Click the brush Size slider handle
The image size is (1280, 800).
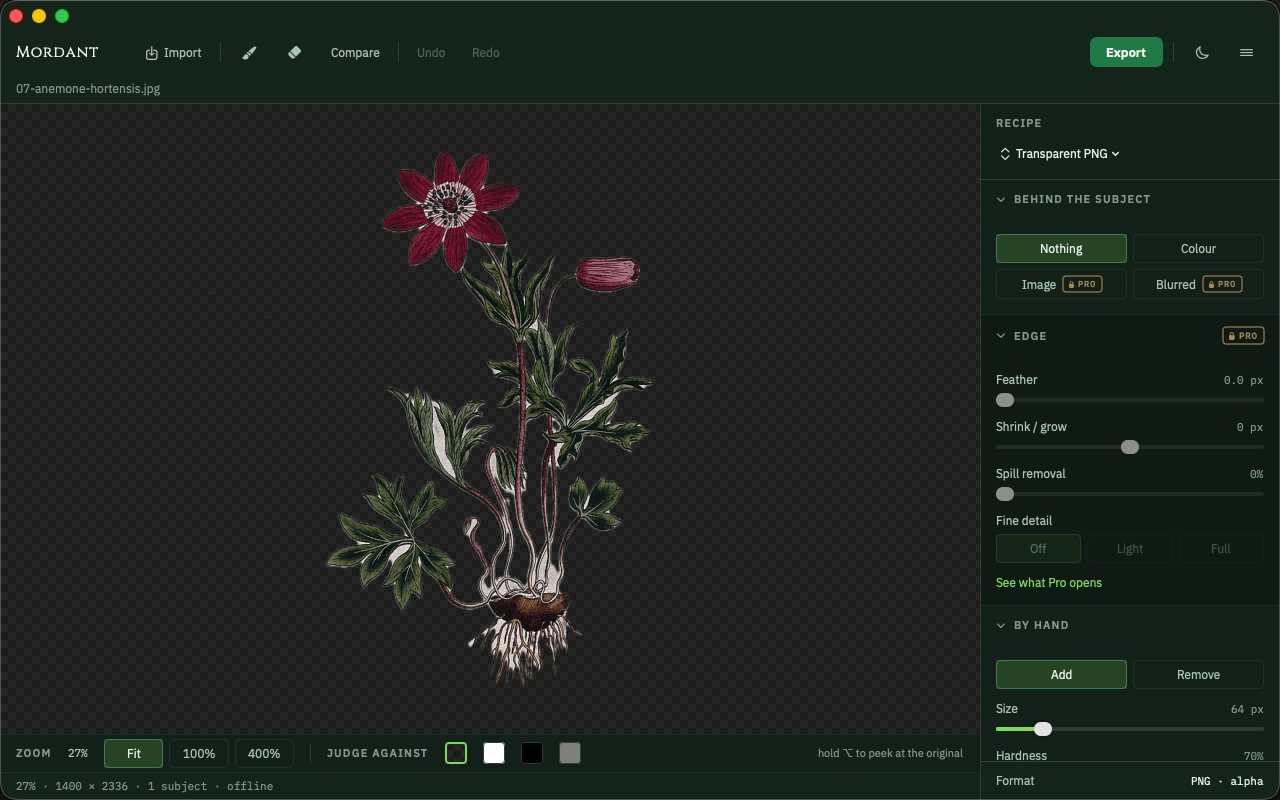pos(1043,729)
